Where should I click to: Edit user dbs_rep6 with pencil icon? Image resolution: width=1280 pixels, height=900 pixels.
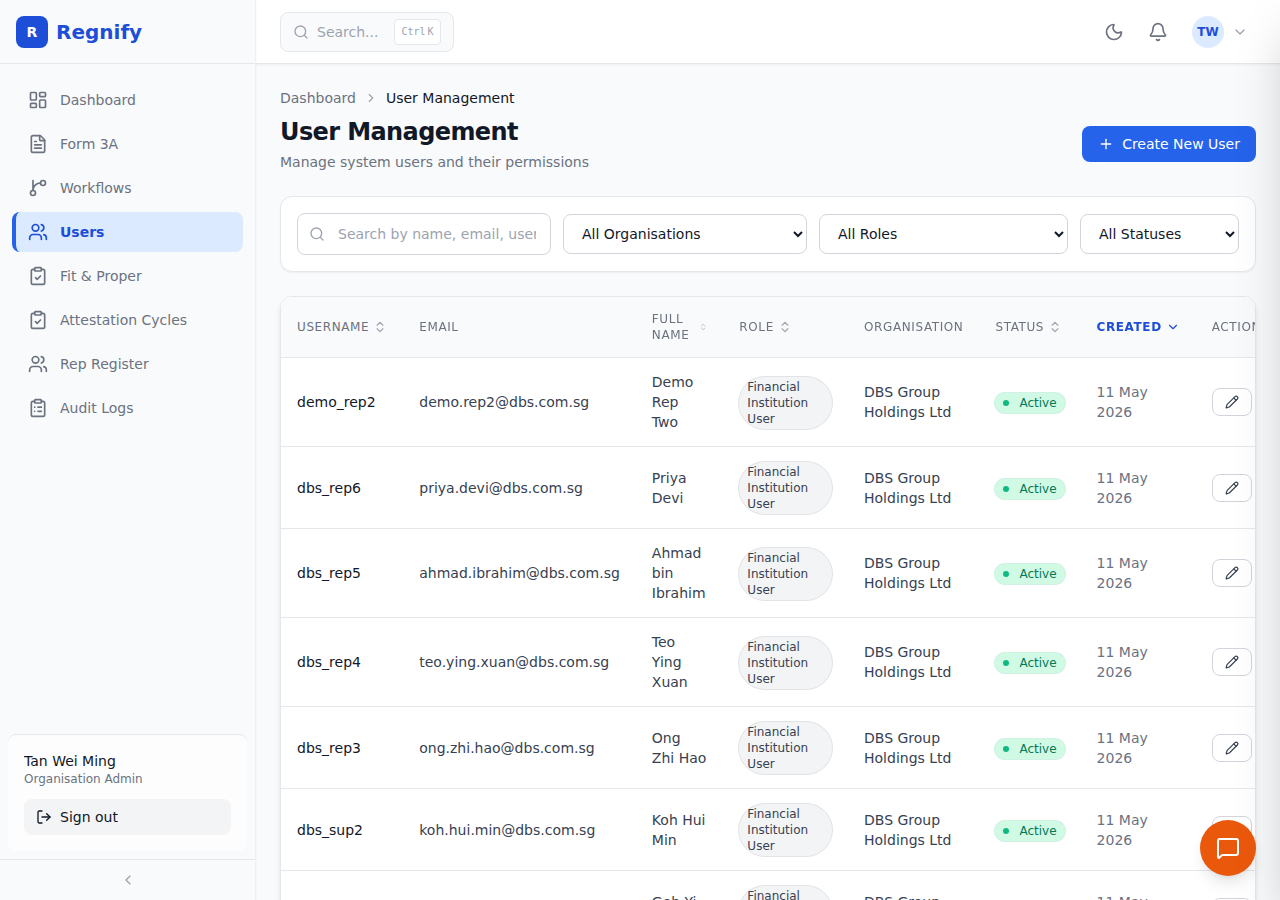pos(1232,488)
